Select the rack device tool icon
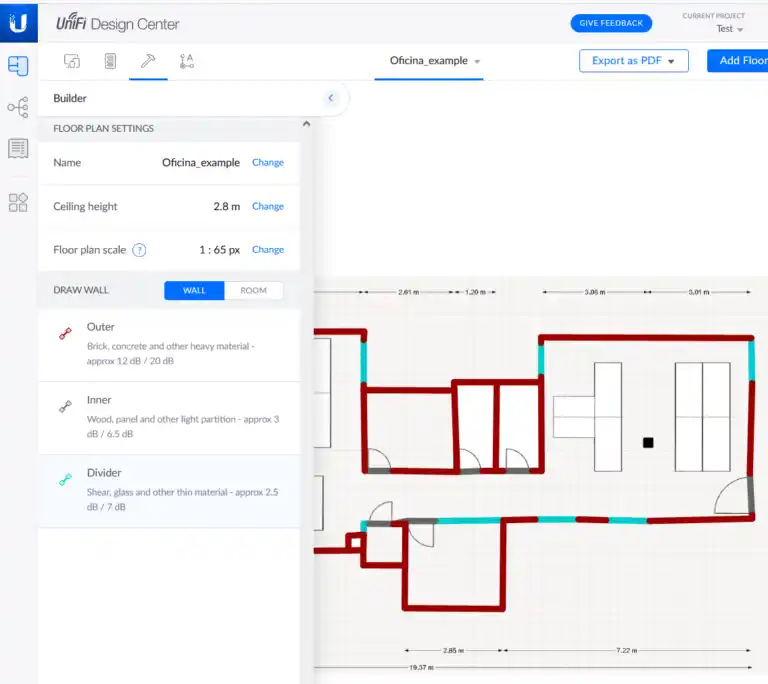Image resolution: width=768 pixels, height=684 pixels. coord(110,61)
